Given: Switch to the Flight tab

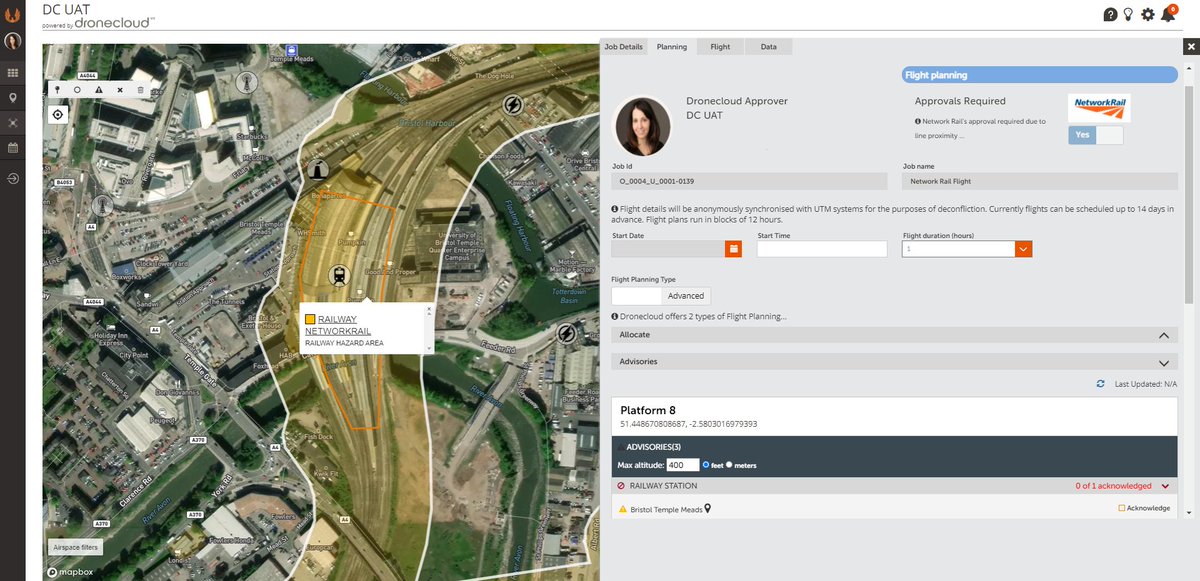Looking at the screenshot, I should (x=719, y=46).
